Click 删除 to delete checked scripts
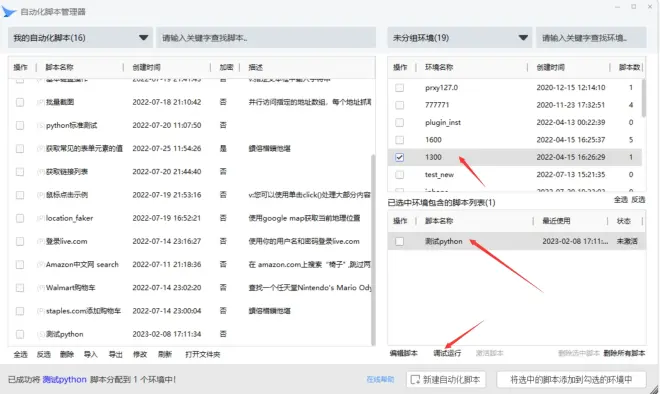Screen dimensions: 660x394 (x=67, y=354)
